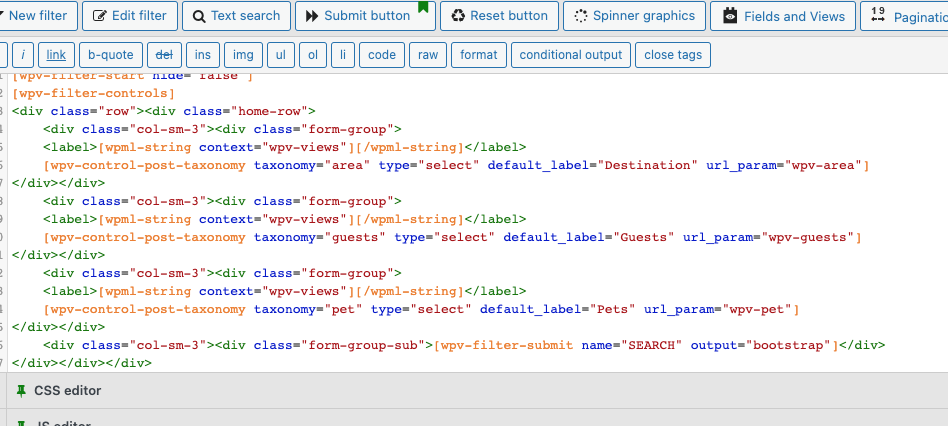The image size is (948, 426).
Task: Click wpv-filter-submit shortcode name
Action: 507,345
